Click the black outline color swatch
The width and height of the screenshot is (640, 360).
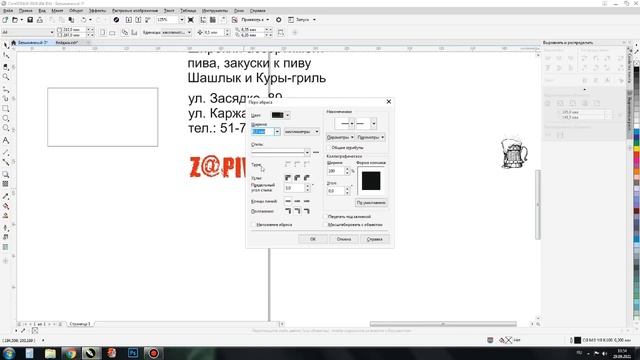click(278, 115)
